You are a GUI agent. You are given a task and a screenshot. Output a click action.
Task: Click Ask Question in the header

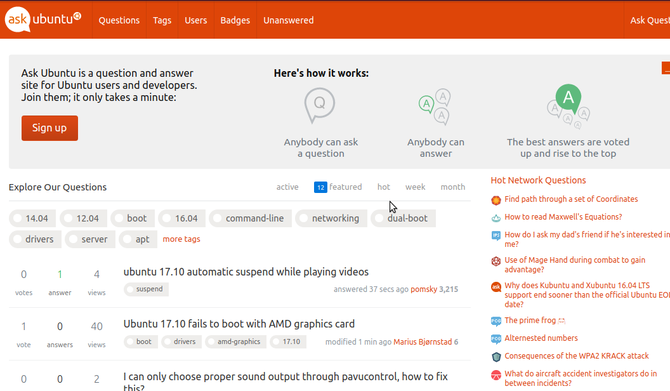(649, 20)
